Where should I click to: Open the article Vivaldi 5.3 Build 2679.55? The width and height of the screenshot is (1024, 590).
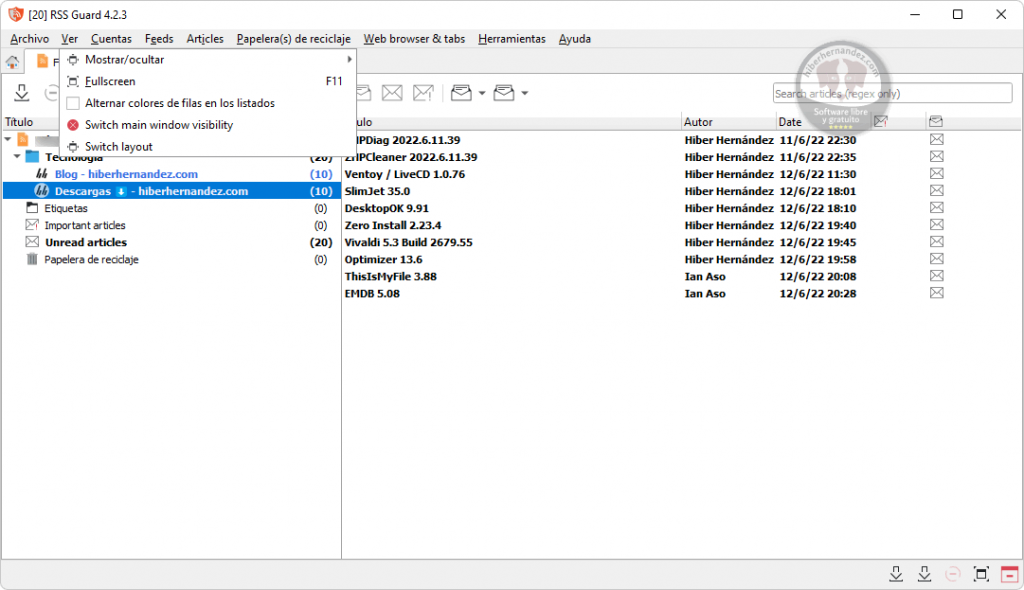pyautogui.click(x=408, y=242)
